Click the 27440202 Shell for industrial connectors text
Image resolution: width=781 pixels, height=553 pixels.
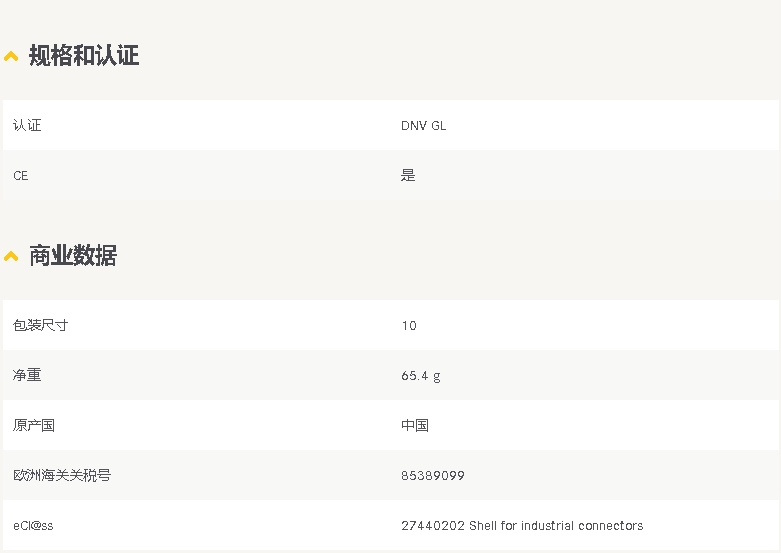pyautogui.click(x=522, y=526)
